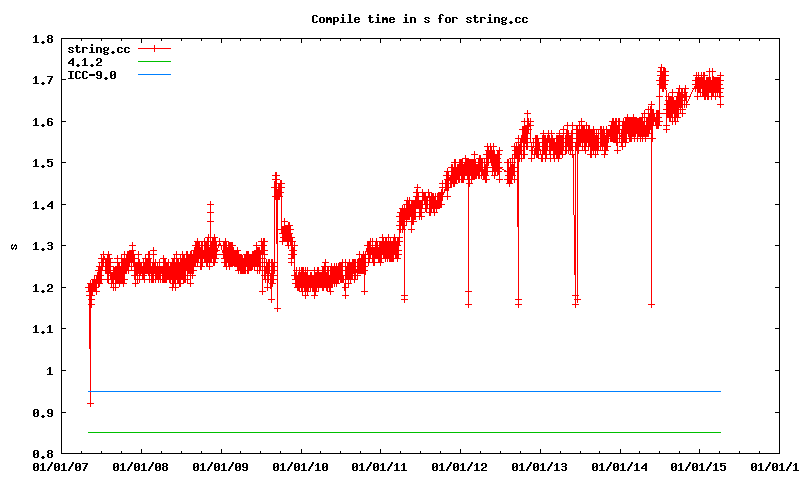The width and height of the screenshot is (800, 480).
Task: Select the 01/01/15 date on x-axis
Action: coord(699,466)
